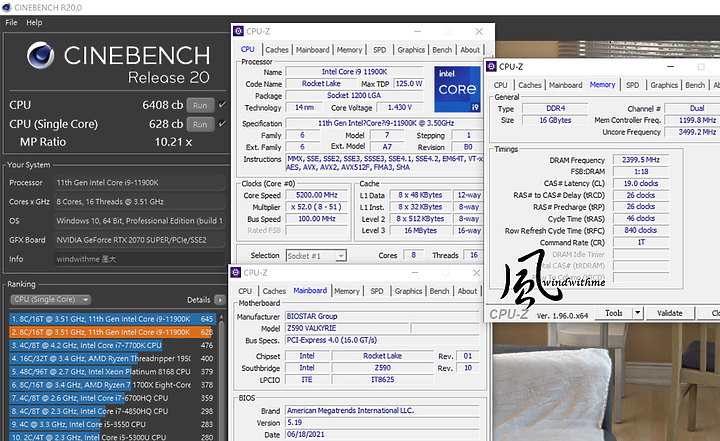Screen dimensions: 720x441
Task: Switch to Graphics tab in Memory CPU-Z window
Action: tap(664, 85)
